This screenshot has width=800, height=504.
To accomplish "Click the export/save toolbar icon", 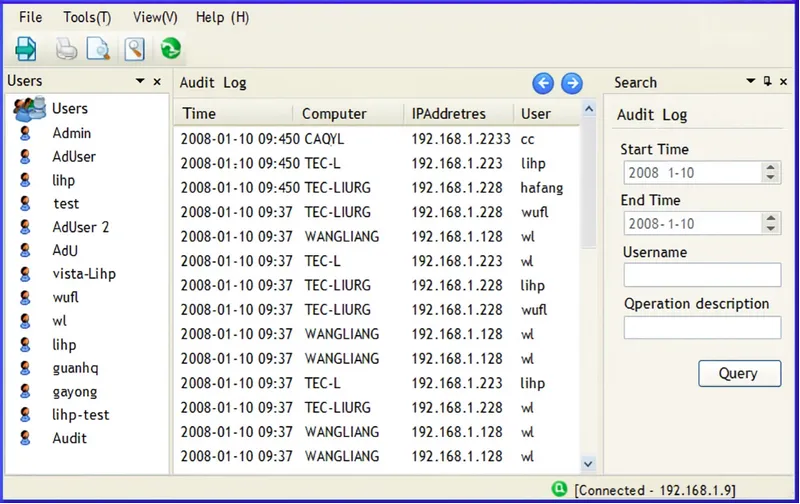I will point(26,49).
